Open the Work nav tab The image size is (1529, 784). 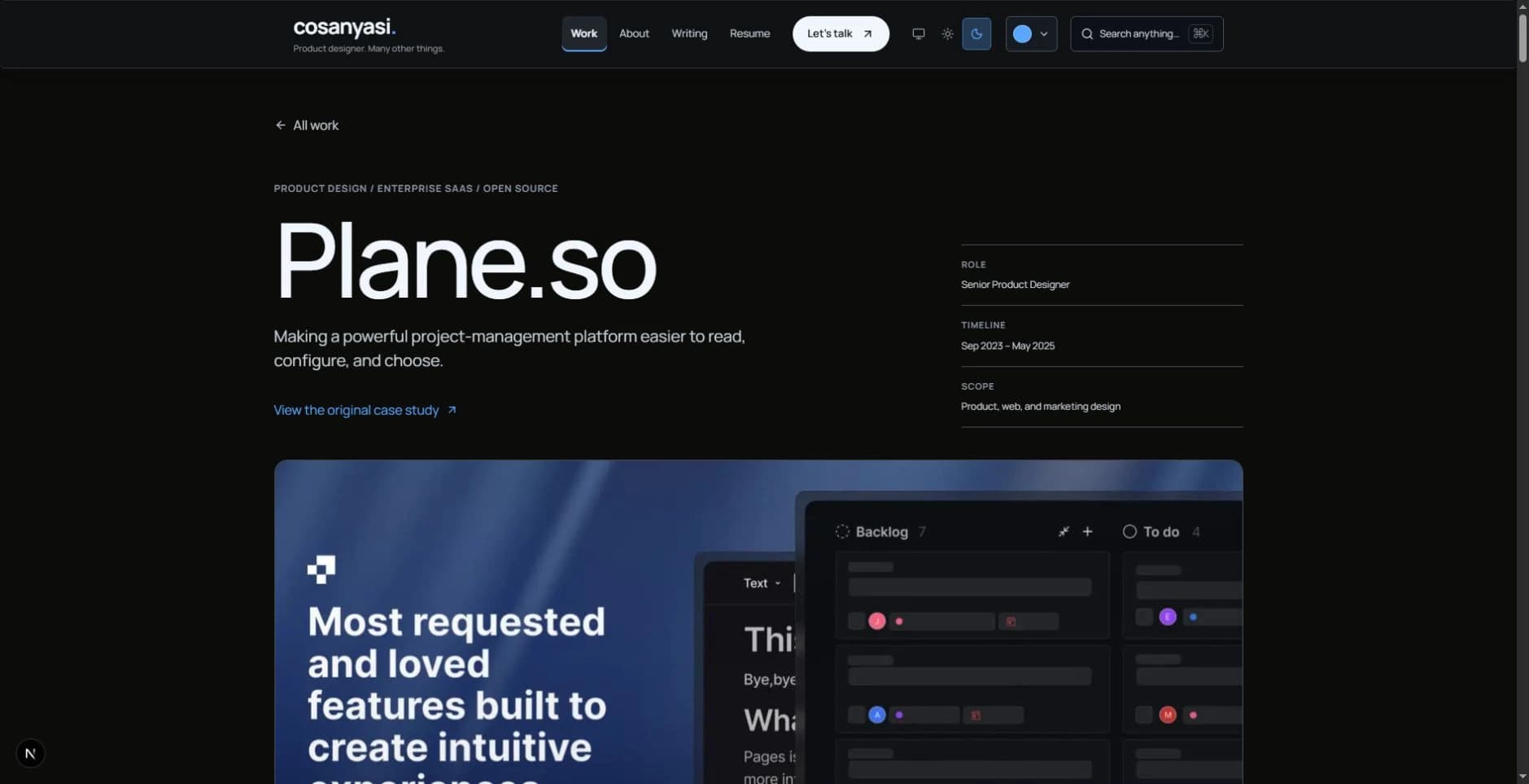(583, 33)
